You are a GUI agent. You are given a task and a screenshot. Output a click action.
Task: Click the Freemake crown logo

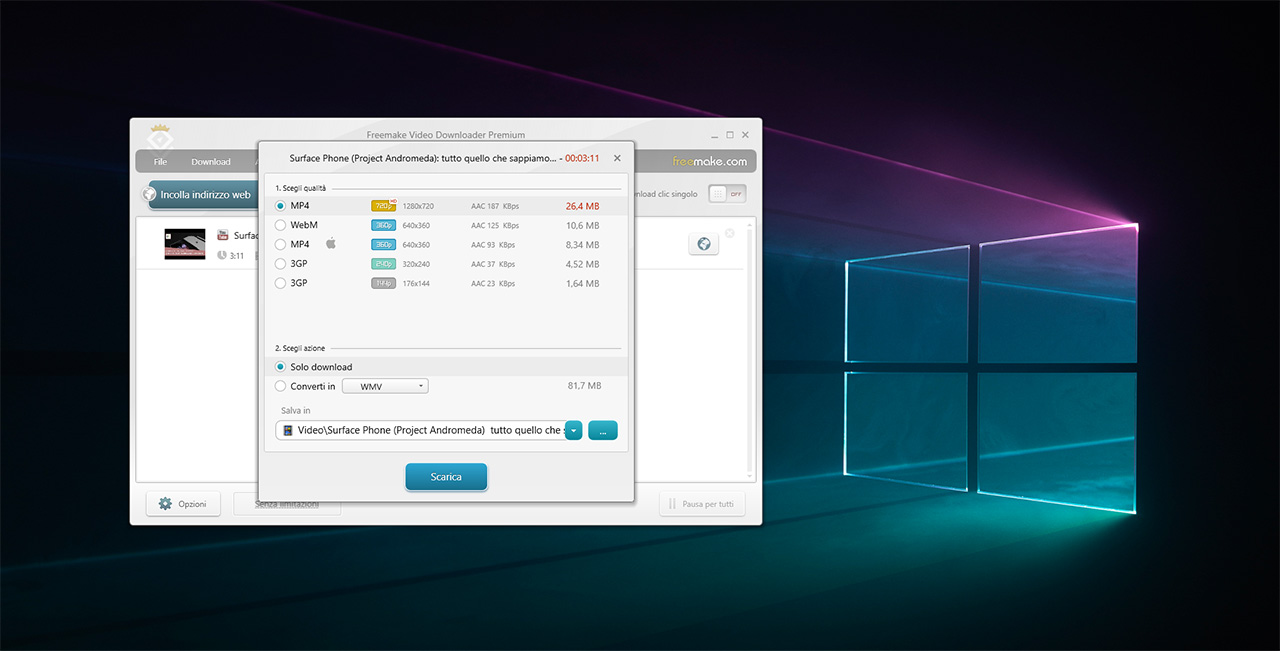coord(161,137)
